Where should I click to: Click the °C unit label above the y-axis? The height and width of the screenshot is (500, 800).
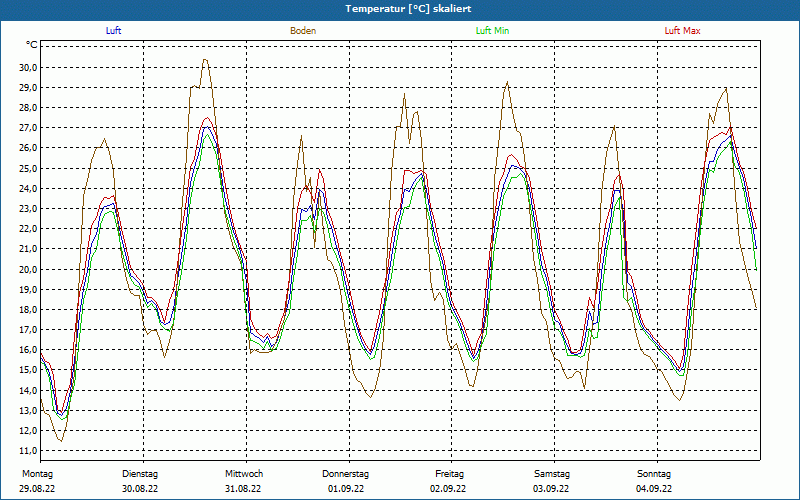[32, 45]
